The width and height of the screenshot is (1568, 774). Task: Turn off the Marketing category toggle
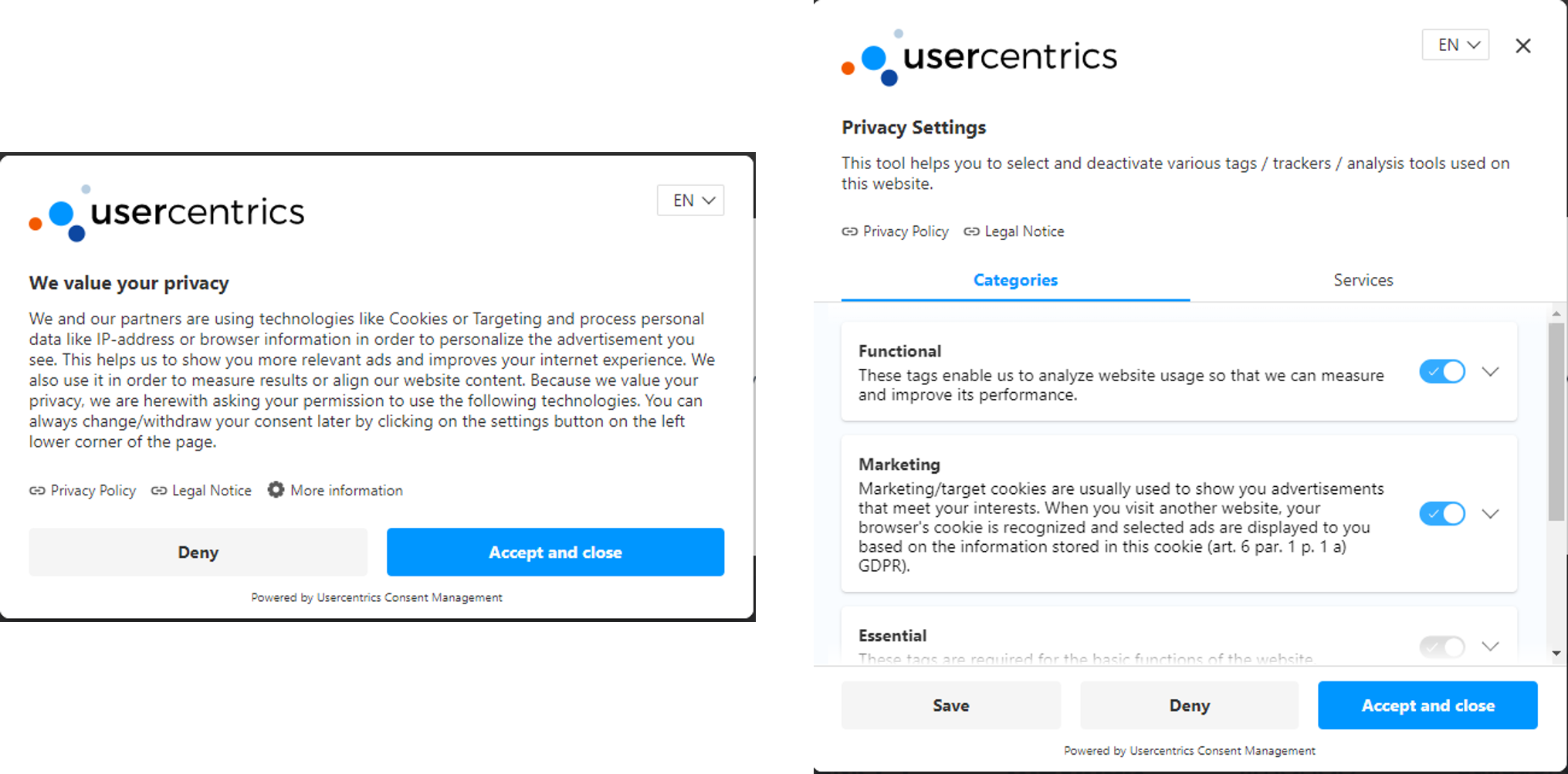coord(1441,514)
